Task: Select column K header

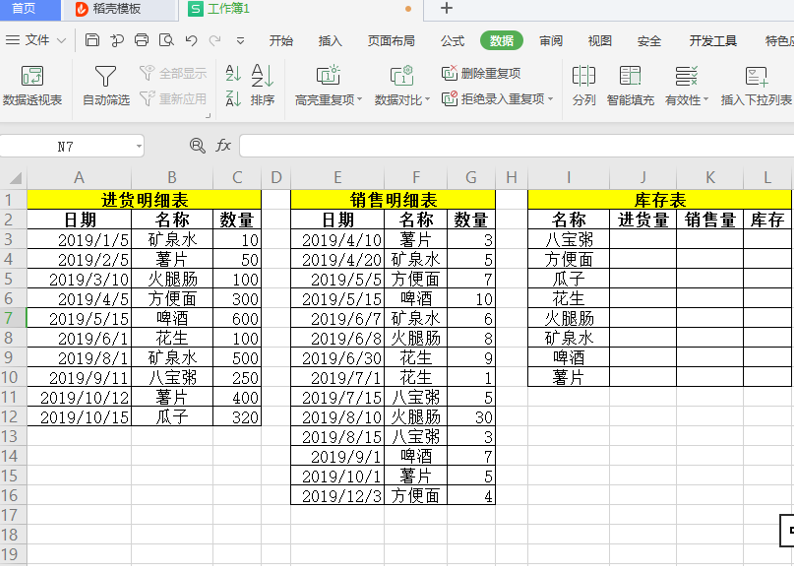Action: (710, 178)
